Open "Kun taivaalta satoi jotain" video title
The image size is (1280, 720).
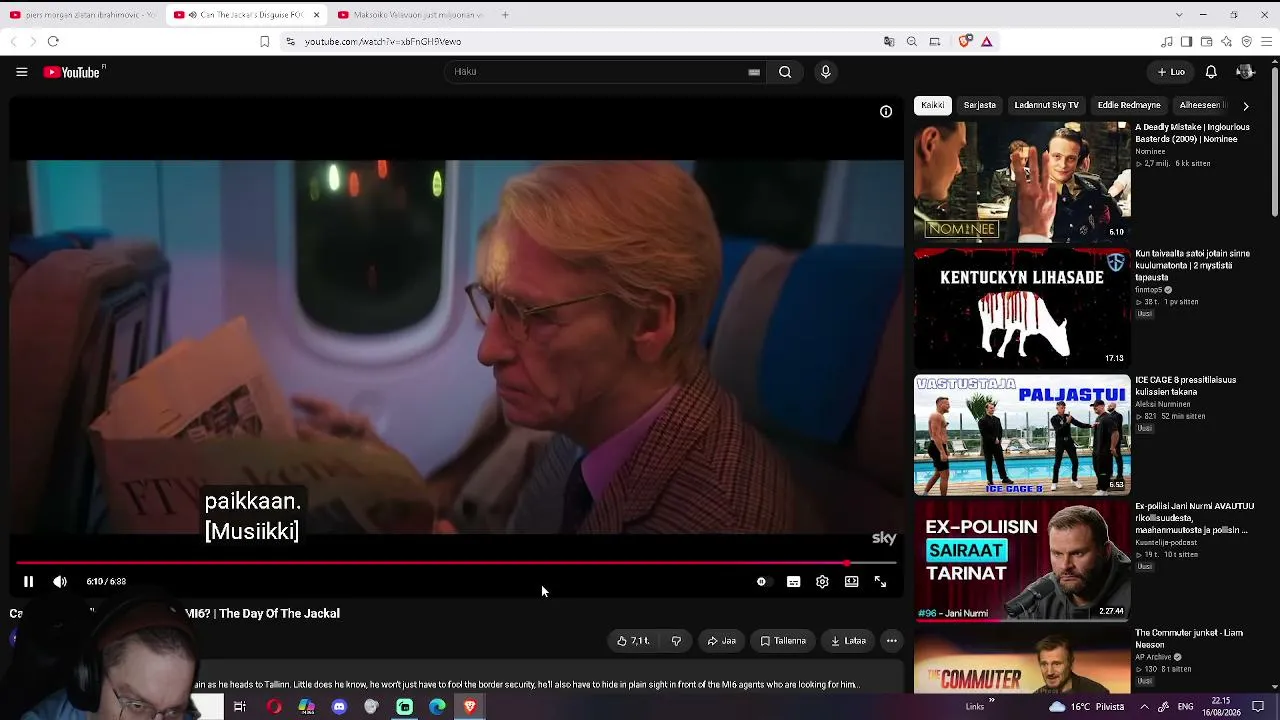[x=1192, y=265]
